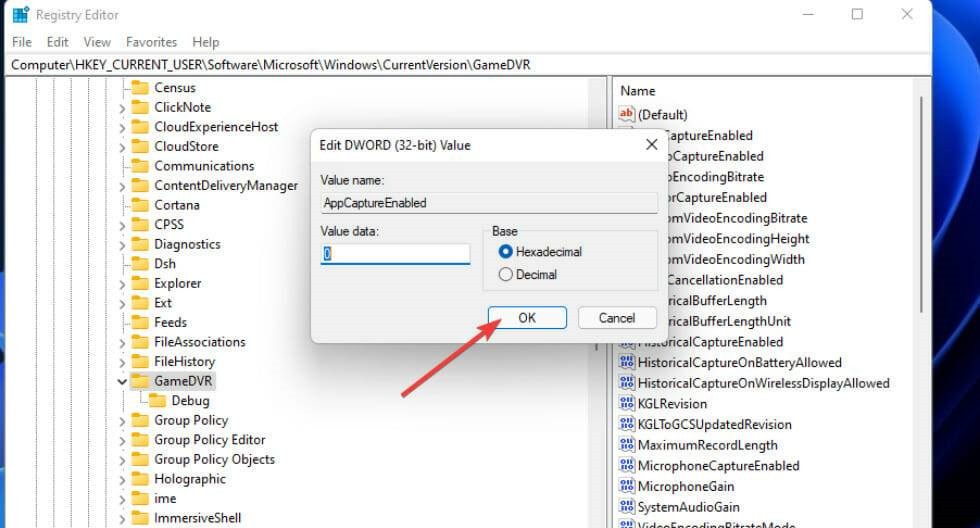Click the Cortana folder icon
Viewport: 980px width, 528px height.
coord(140,205)
